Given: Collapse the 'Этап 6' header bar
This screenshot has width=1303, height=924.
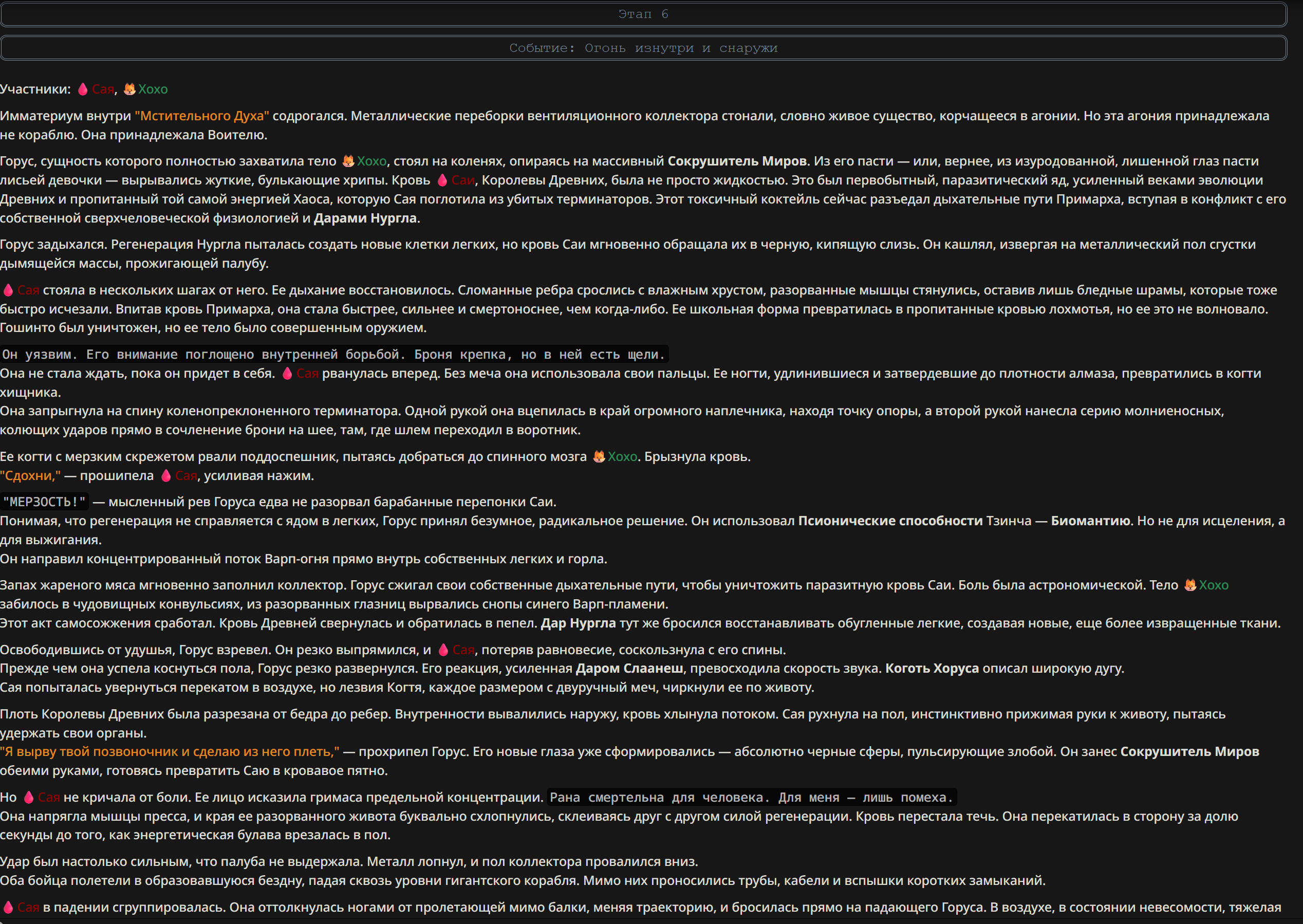Looking at the screenshot, I should point(643,14).
